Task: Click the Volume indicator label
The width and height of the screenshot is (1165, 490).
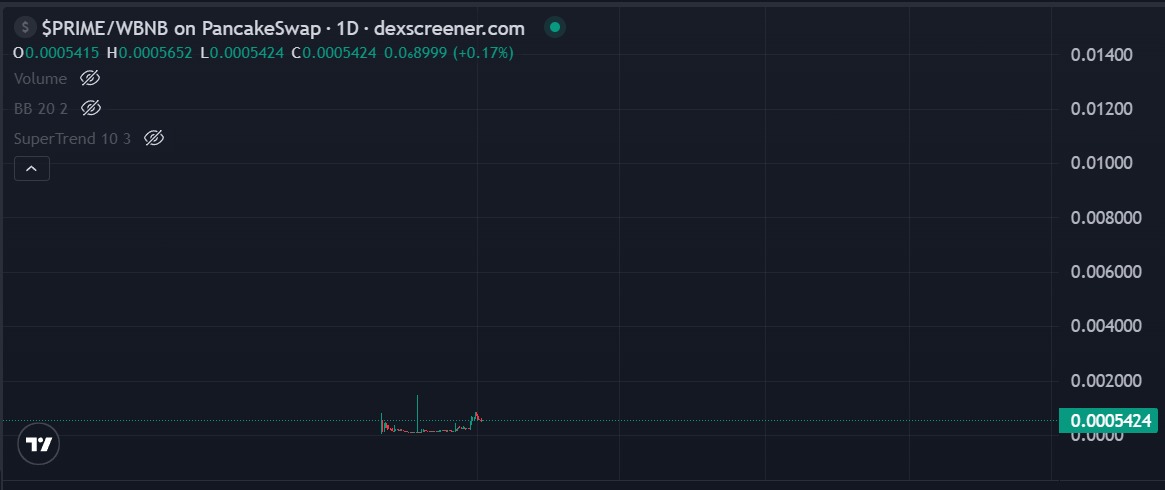Action: [41, 78]
